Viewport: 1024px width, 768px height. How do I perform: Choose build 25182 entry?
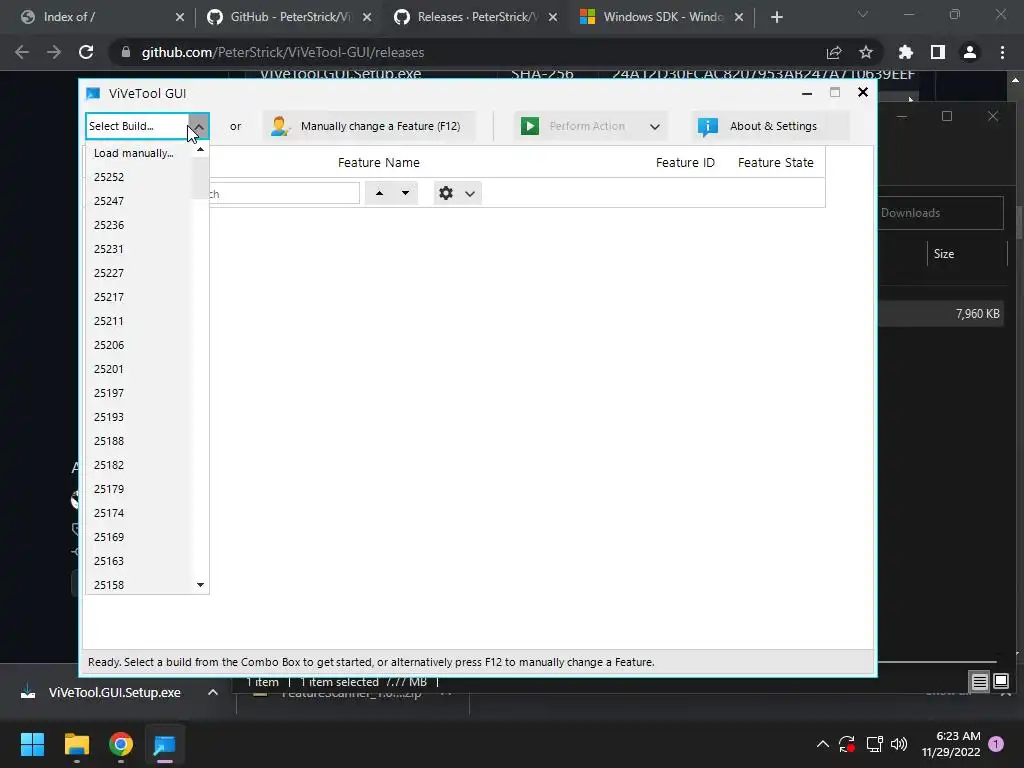point(138,465)
